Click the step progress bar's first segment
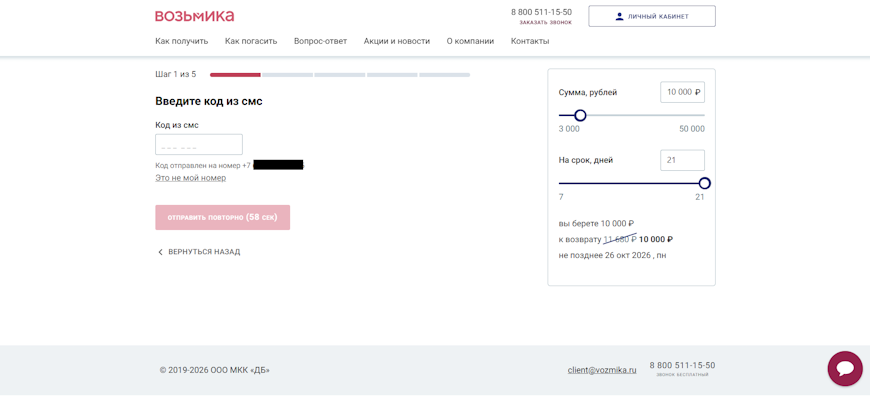The image size is (870, 399). [x=235, y=74]
